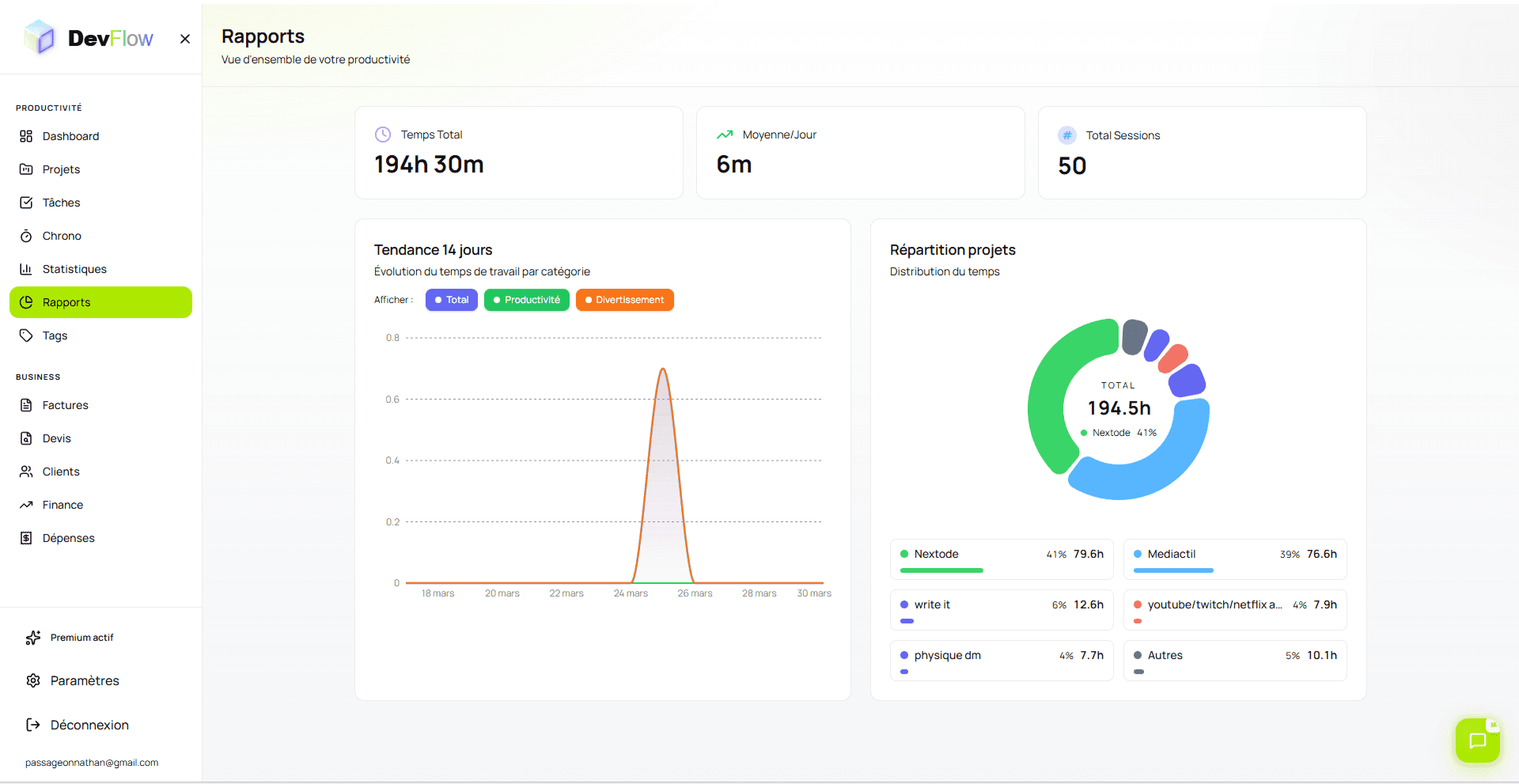Viewport: 1519px width, 784px height.
Task: Click the Temps Total stats card
Action: coord(518,153)
